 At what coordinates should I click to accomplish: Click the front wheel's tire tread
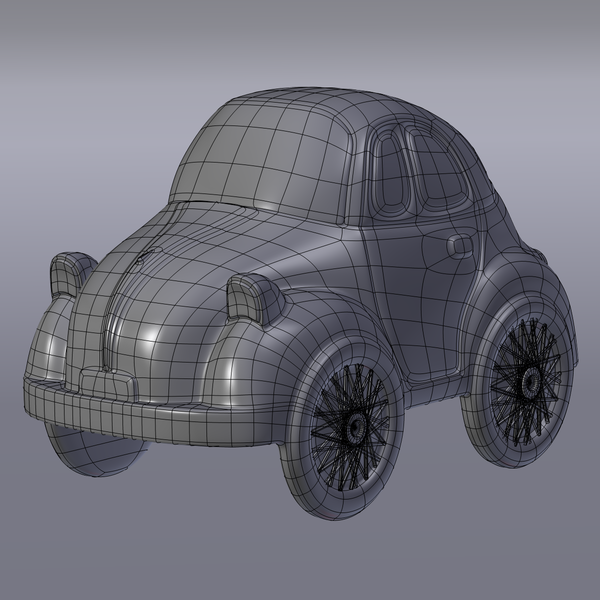pos(300,440)
